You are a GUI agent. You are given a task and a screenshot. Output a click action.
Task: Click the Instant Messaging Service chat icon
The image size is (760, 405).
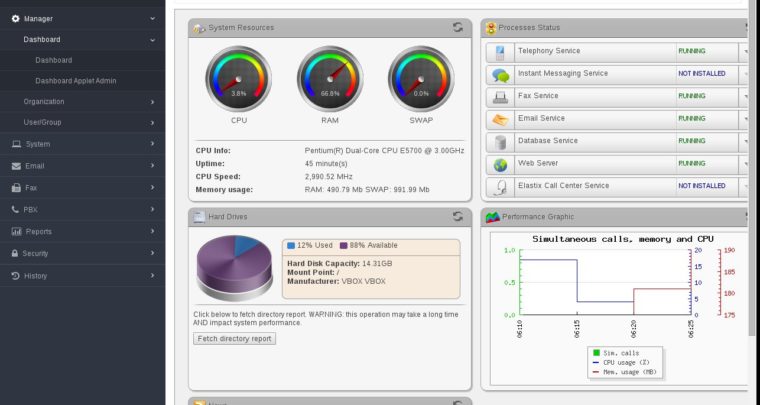click(499, 74)
